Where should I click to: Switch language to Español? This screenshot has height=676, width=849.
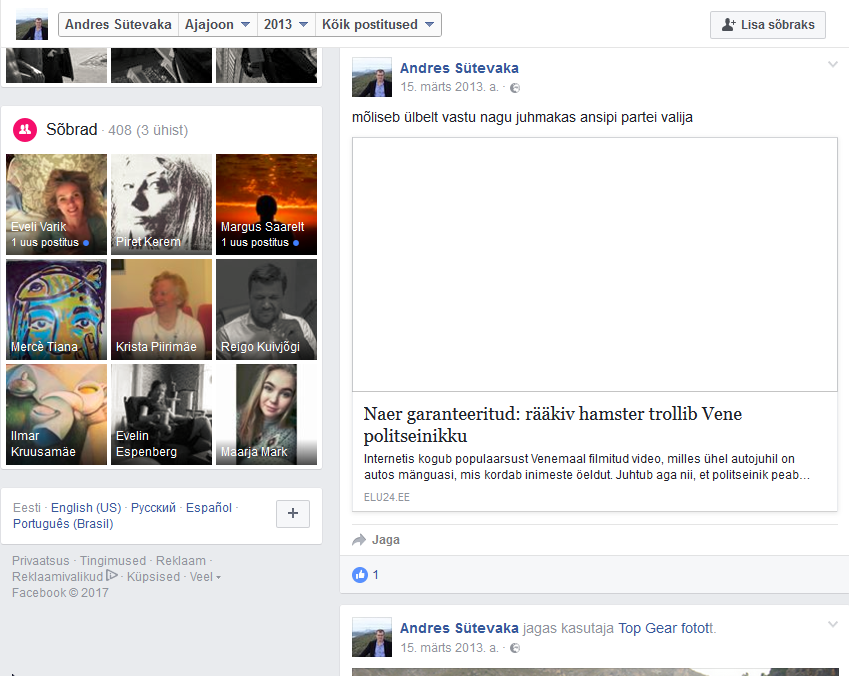click(208, 508)
